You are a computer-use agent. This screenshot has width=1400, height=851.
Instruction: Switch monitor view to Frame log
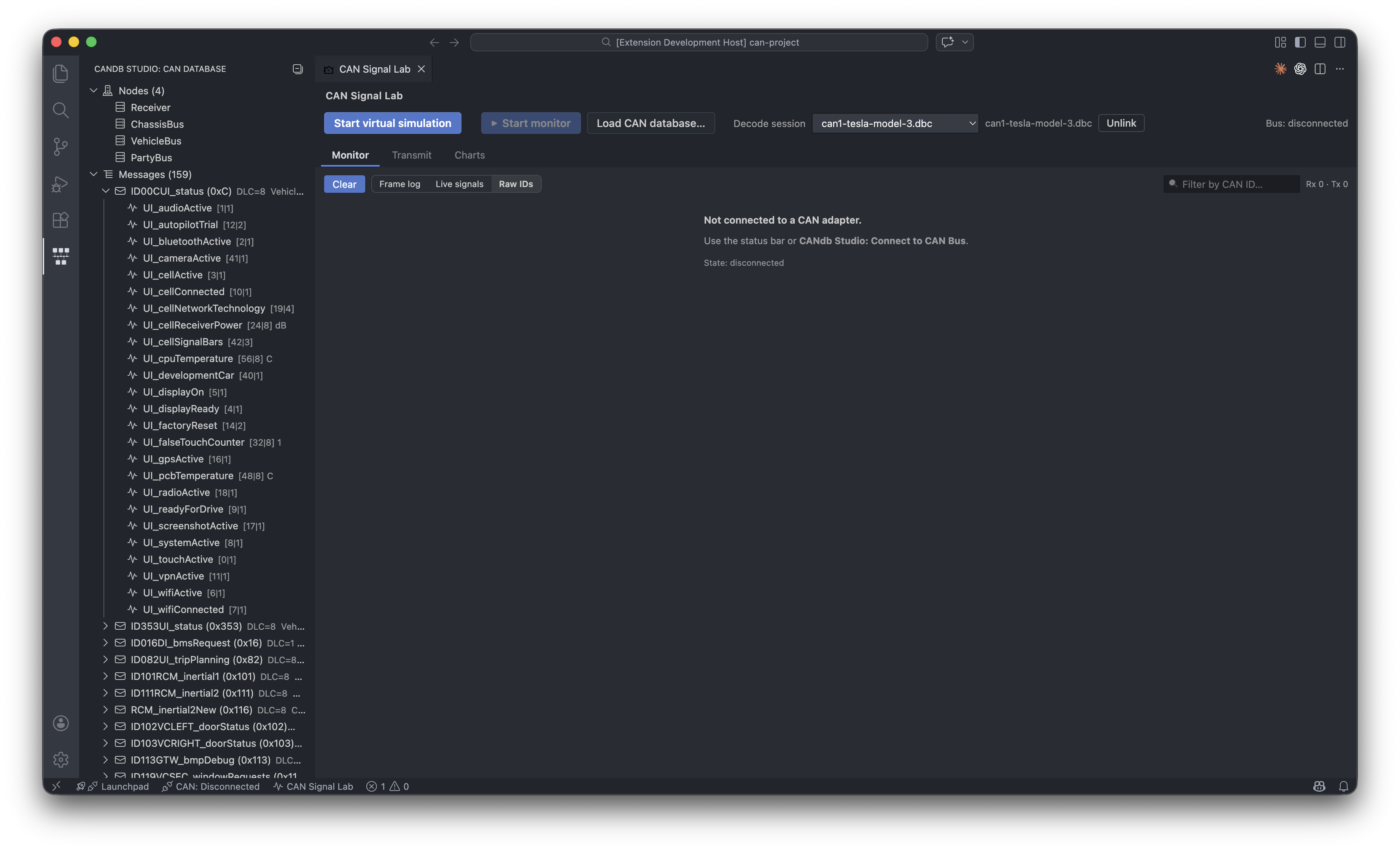click(x=399, y=184)
